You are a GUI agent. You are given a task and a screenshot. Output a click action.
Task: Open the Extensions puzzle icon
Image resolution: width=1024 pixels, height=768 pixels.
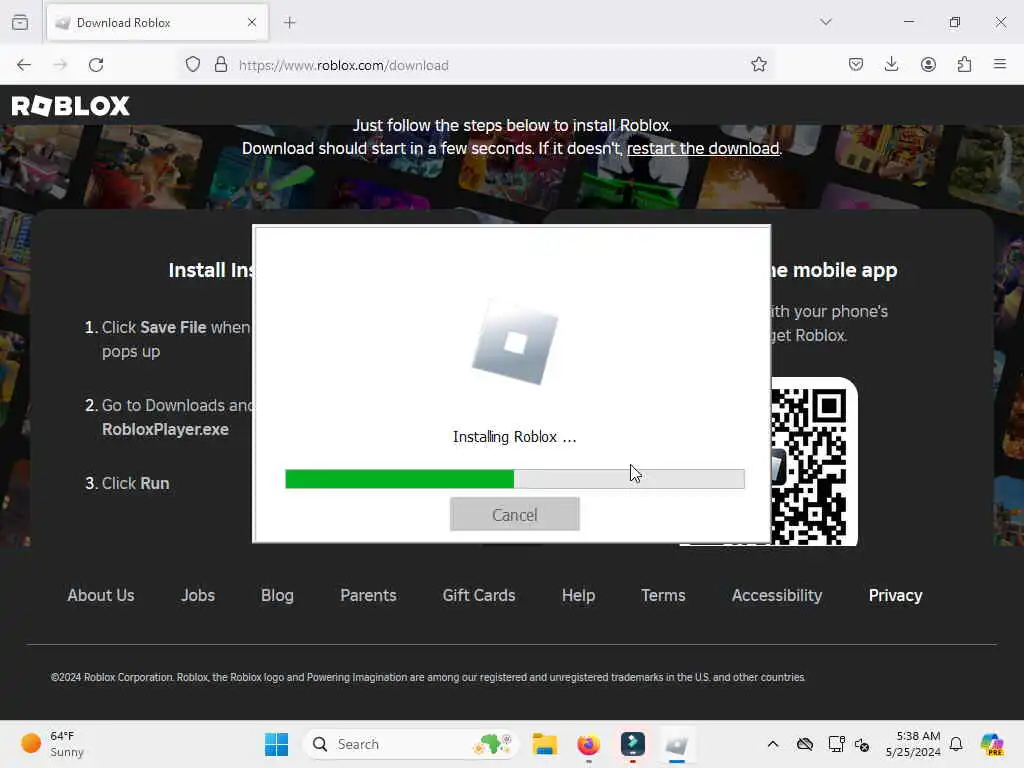click(x=964, y=65)
